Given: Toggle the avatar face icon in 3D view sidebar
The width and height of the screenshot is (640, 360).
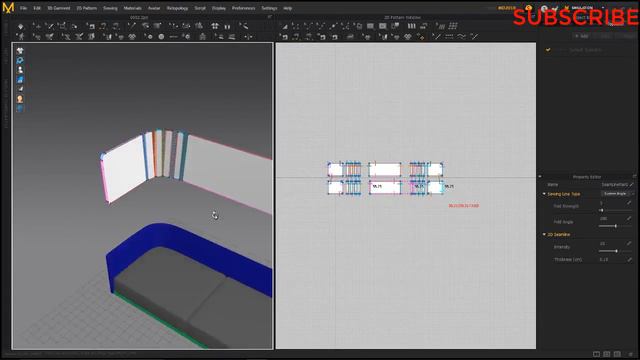Looking at the screenshot, I should (x=20, y=99).
